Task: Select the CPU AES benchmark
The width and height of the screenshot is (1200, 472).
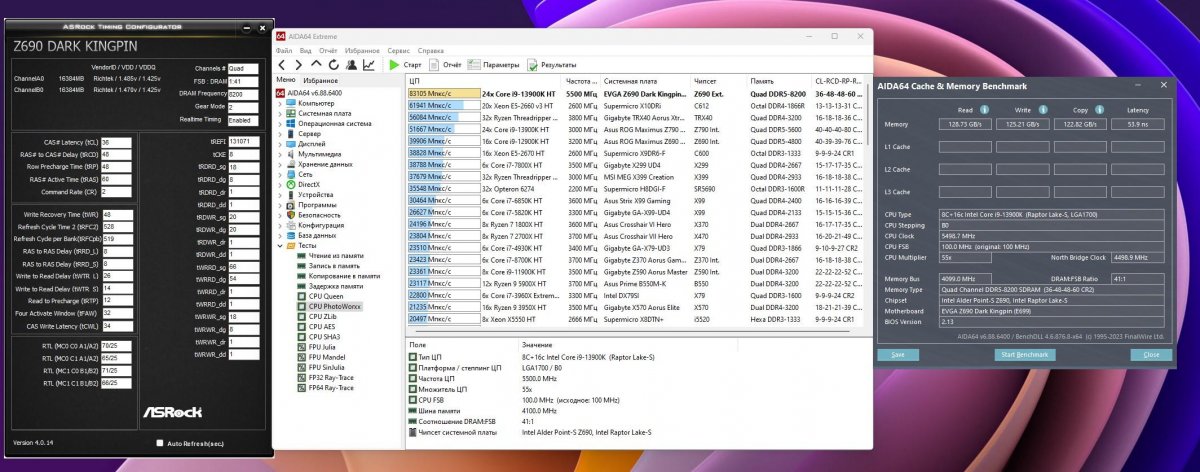Action: [x=317, y=327]
